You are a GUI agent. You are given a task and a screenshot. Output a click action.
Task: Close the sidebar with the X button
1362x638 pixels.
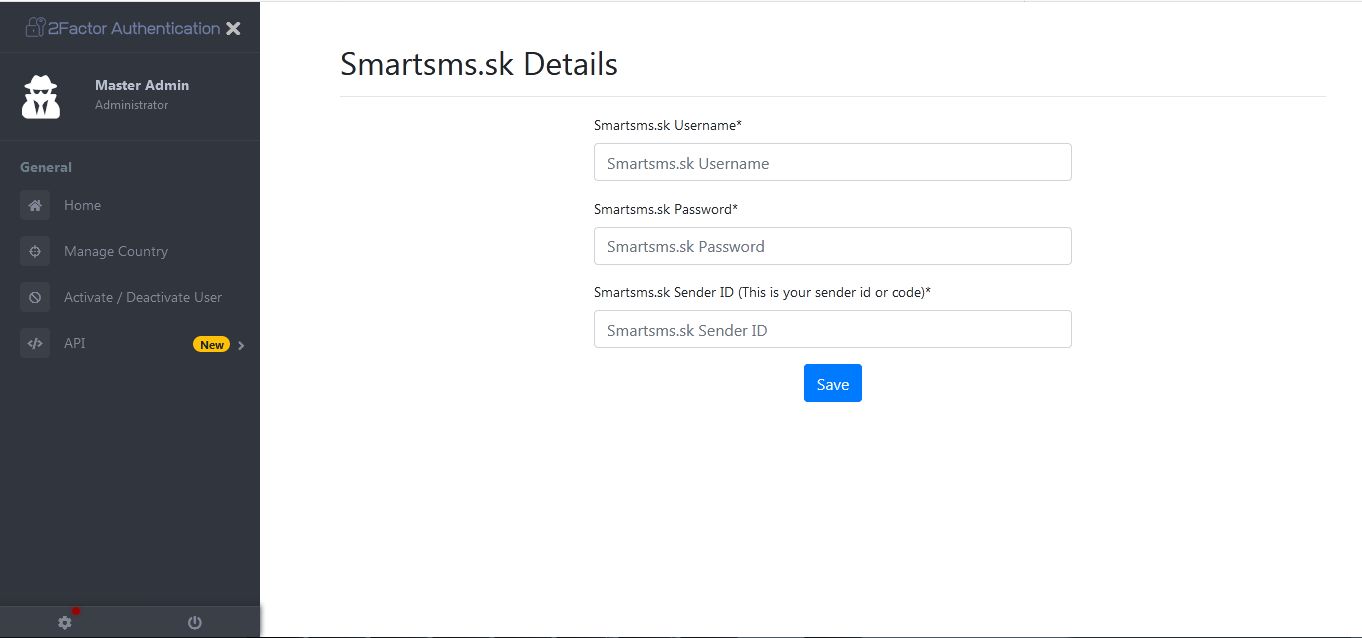click(x=233, y=27)
